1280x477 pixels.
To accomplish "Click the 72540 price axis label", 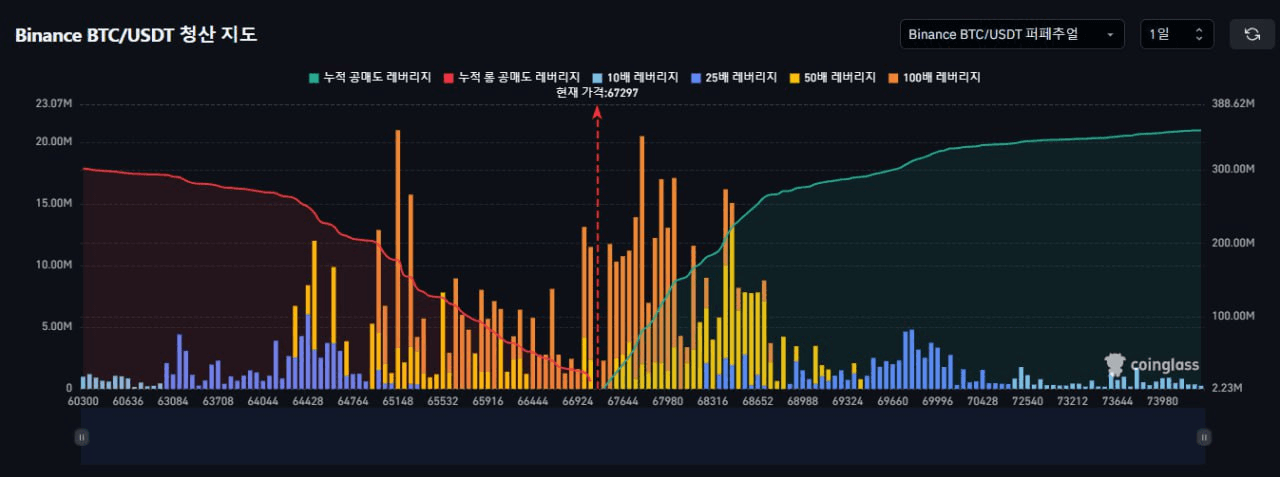I will click(1028, 401).
